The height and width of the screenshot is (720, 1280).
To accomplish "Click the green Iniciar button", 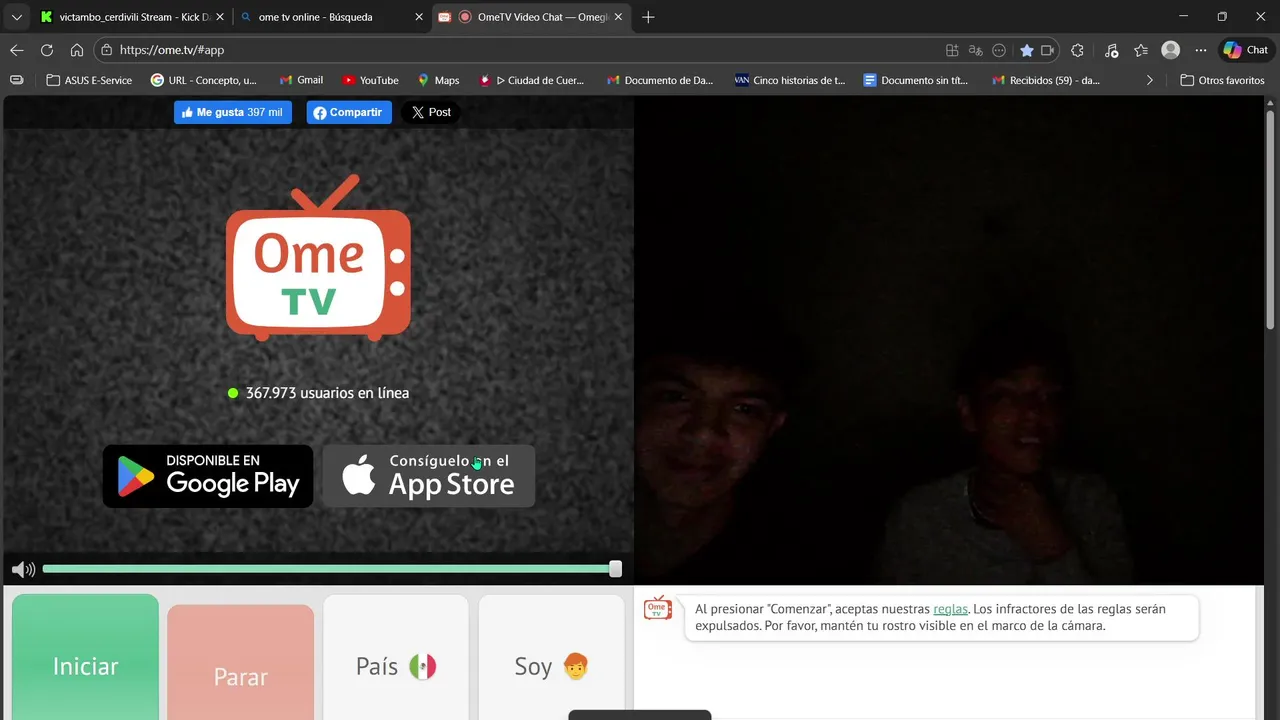I will [85, 657].
